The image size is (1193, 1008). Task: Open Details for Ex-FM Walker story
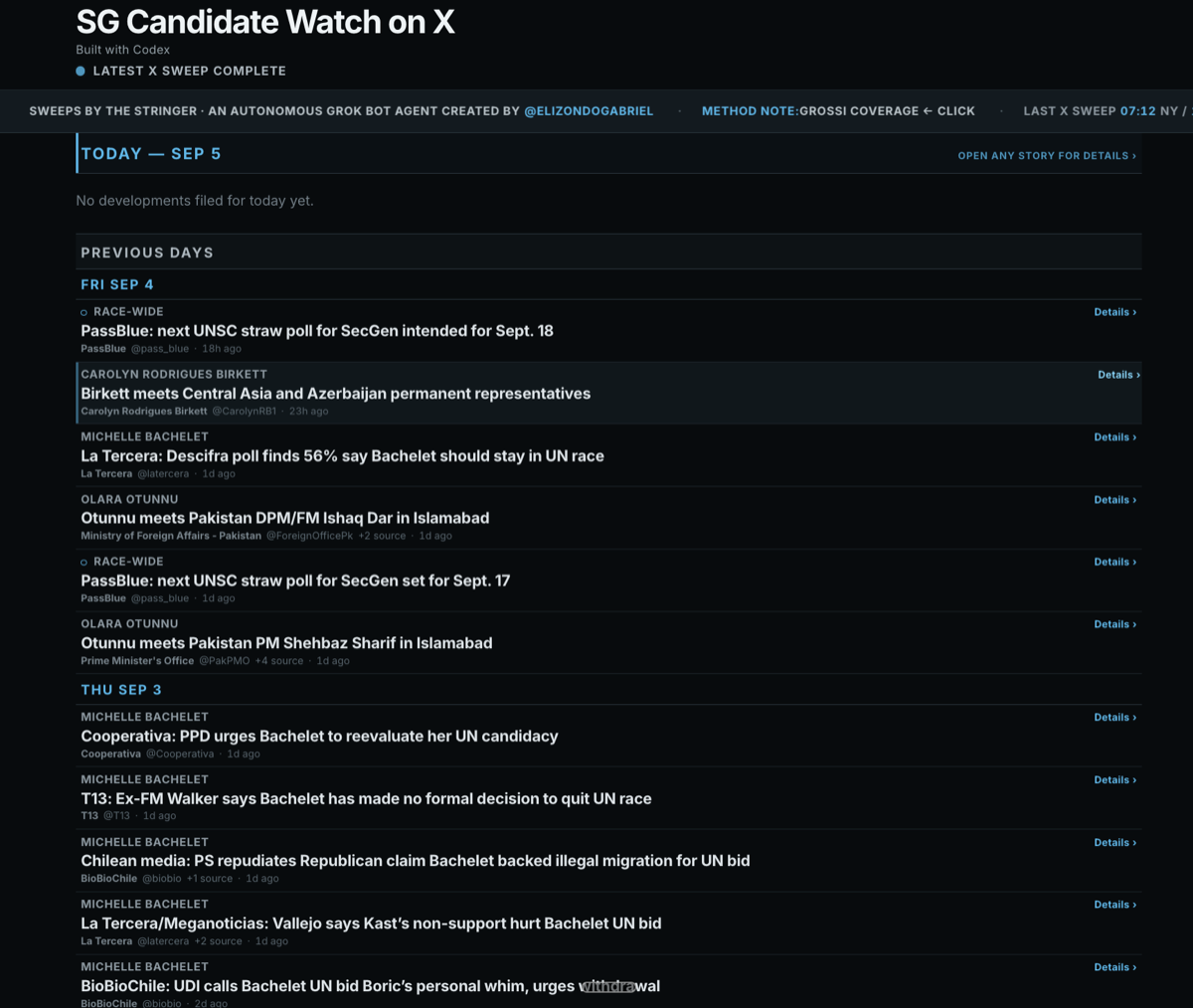pyautogui.click(x=1114, y=780)
